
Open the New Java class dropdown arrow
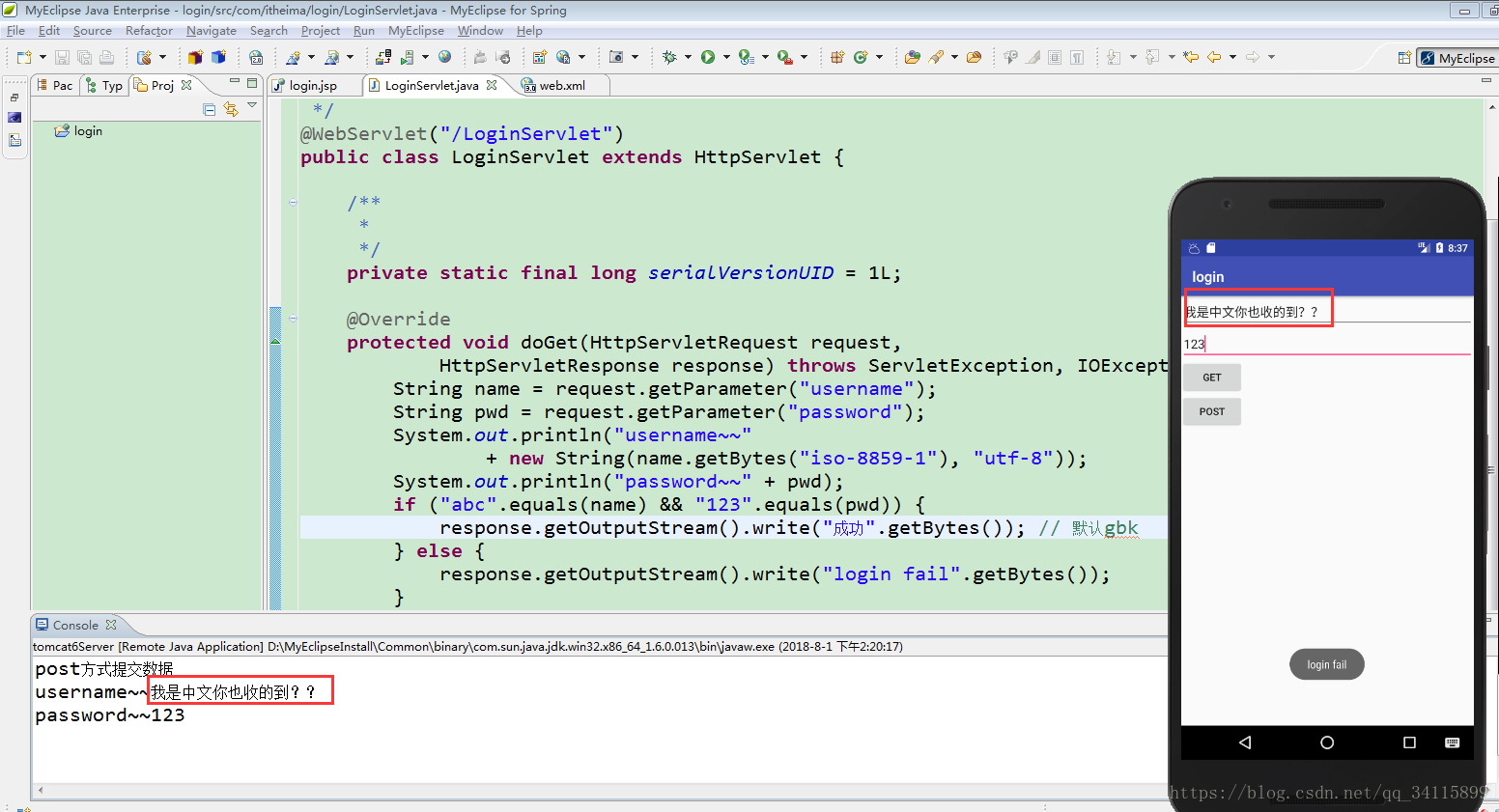click(x=879, y=58)
